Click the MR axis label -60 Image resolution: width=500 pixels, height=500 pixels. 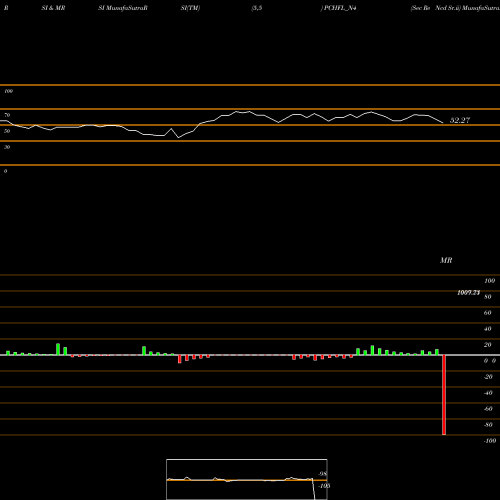pyautogui.click(x=488, y=409)
